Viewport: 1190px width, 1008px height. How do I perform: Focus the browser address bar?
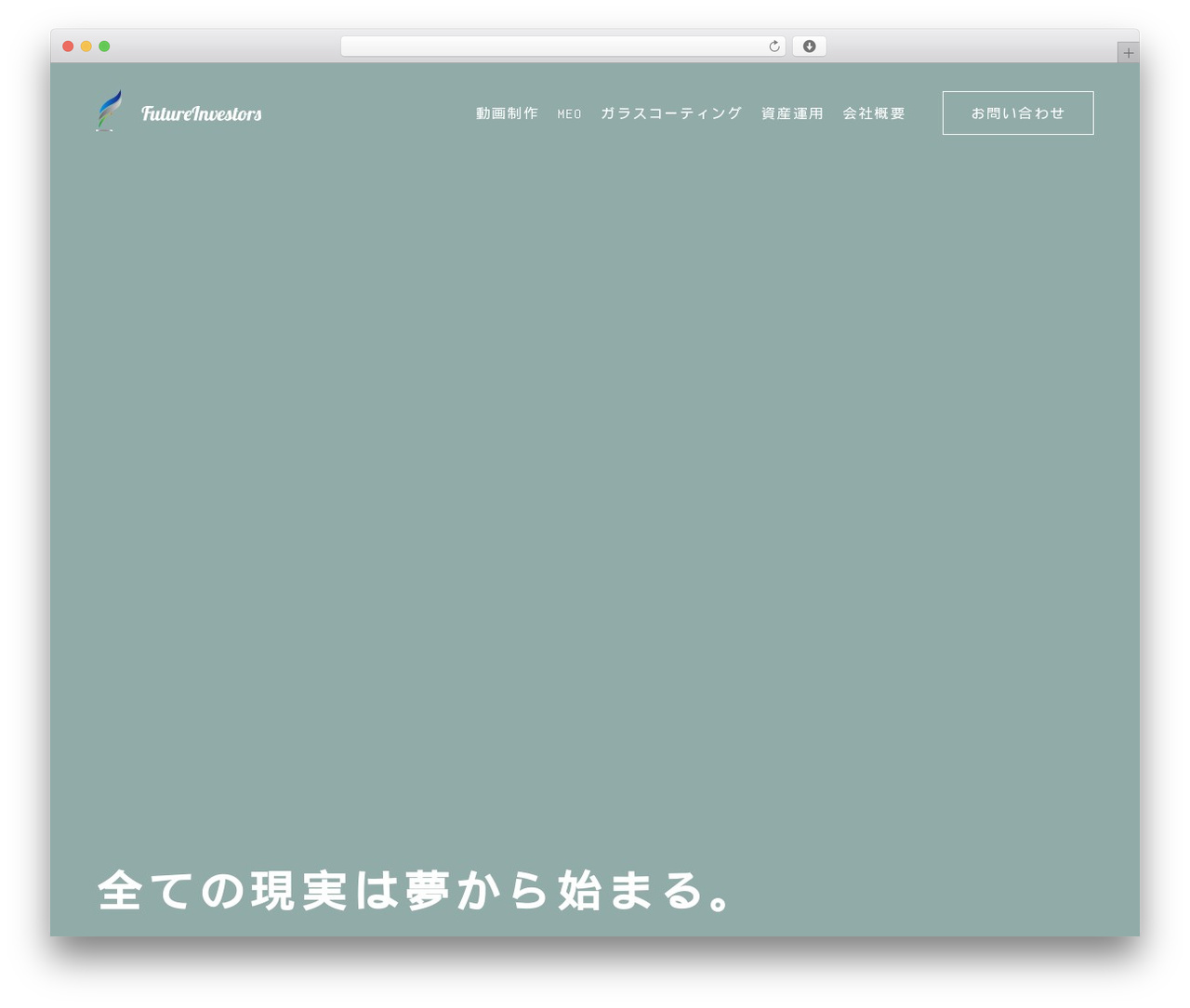562,46
